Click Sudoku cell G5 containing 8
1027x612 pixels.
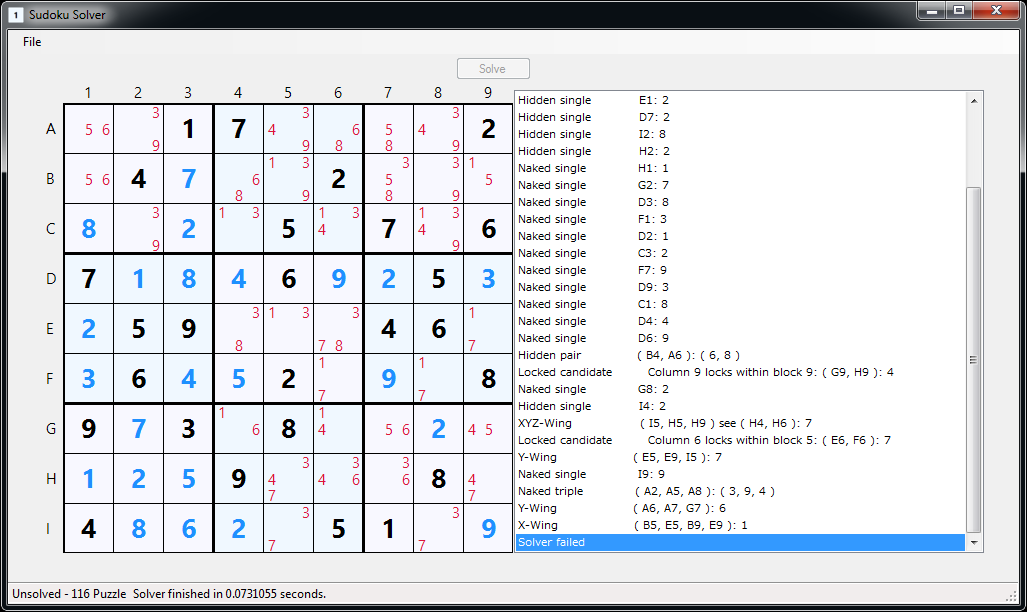point(288,429)
